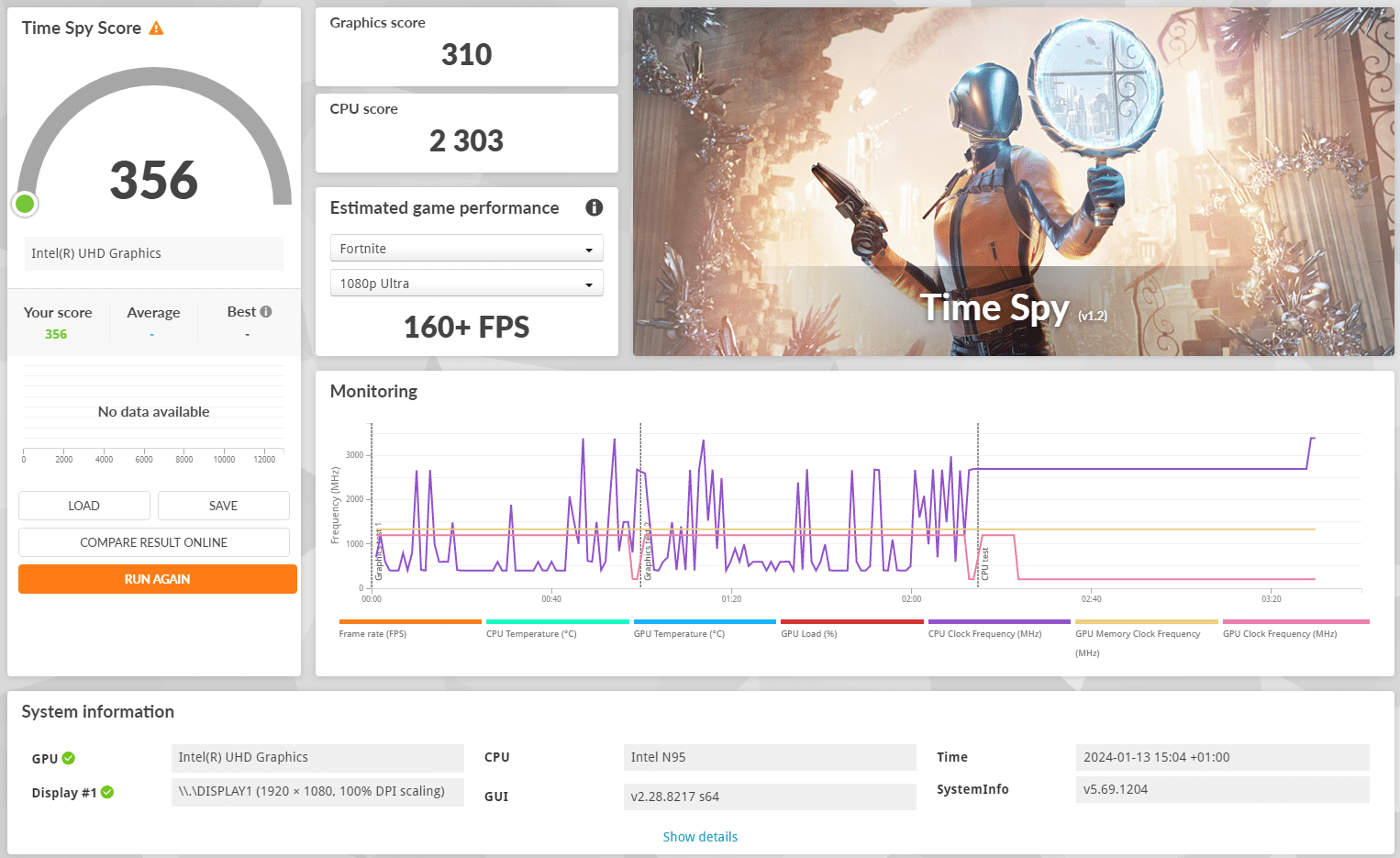Expand the 1080p Ultra resolution dropdown
Screen dimensions: 1400x858
click(466, 284)
